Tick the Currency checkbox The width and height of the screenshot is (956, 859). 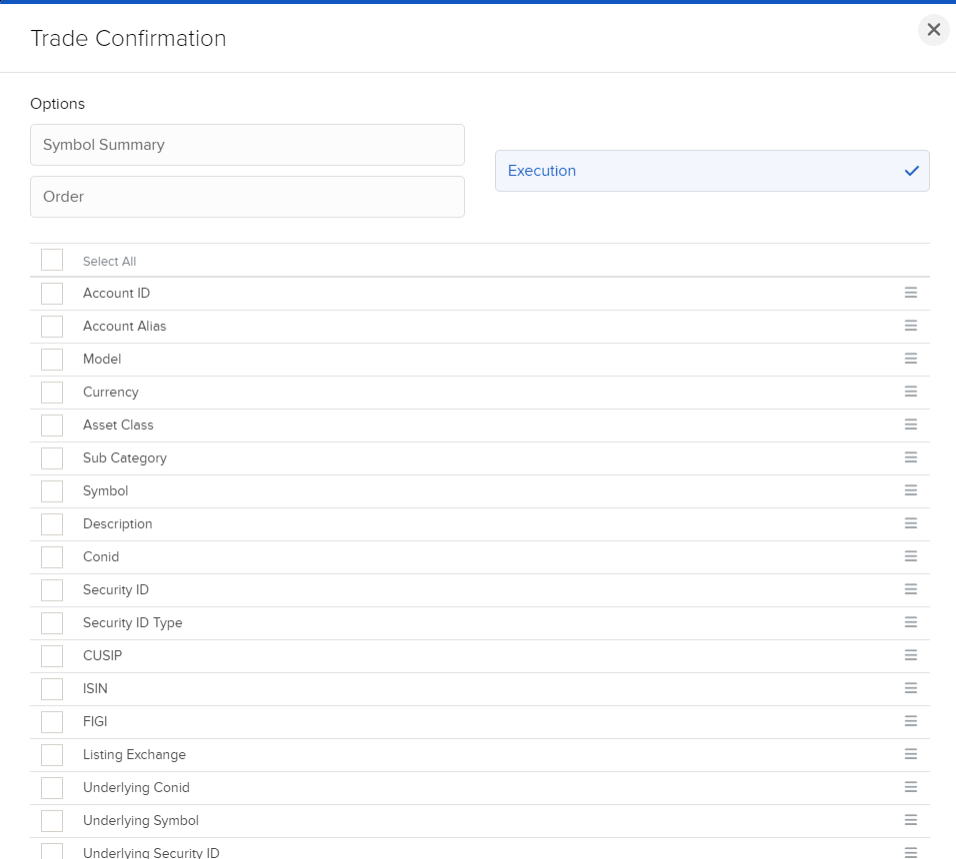[52, 392]
